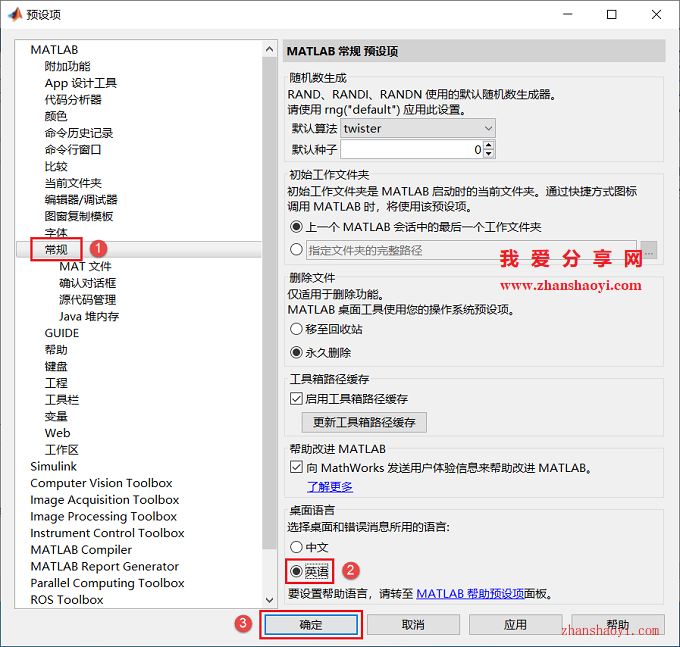Open the 默认算法 twister dropdown

click(418, 128)
